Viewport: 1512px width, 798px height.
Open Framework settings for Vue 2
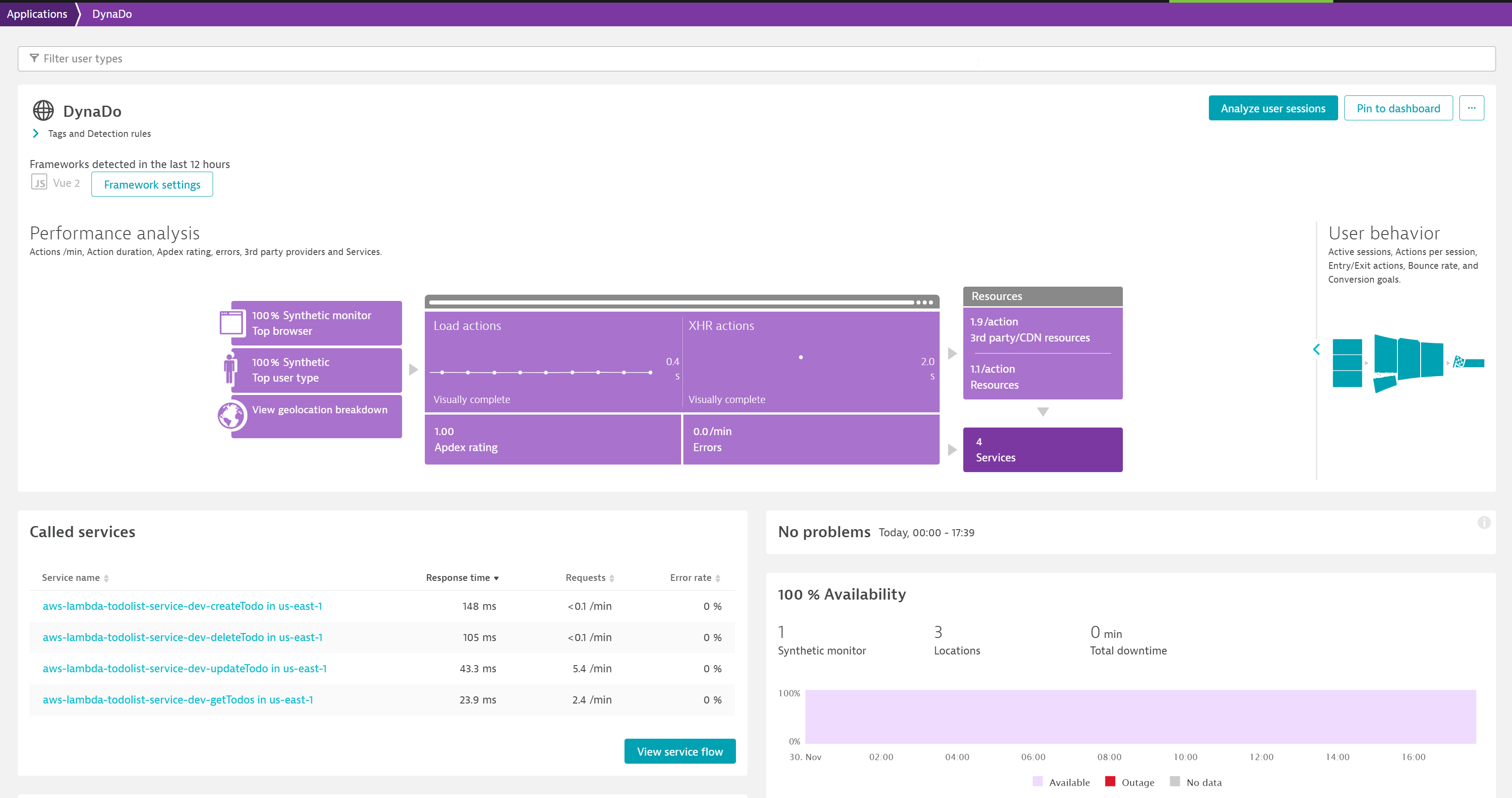tap(152, 185)
